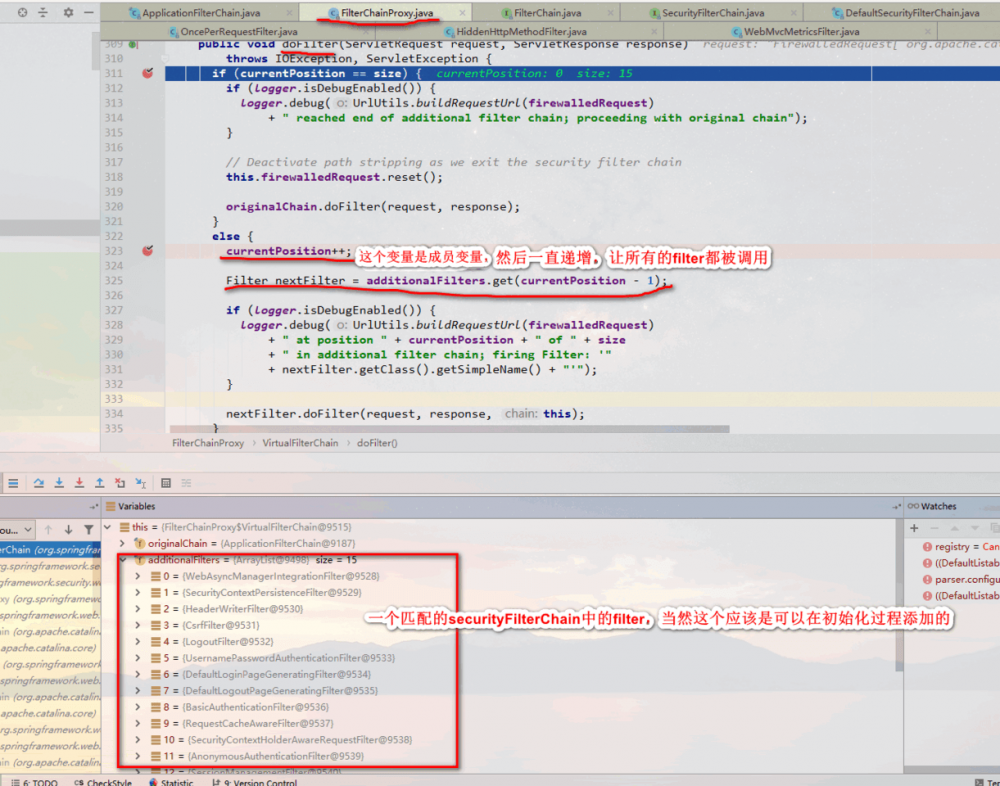This screenshot has height=786, width=1000.
Task: Toggle breakpoint on line 311
Action: click(147, 73)
